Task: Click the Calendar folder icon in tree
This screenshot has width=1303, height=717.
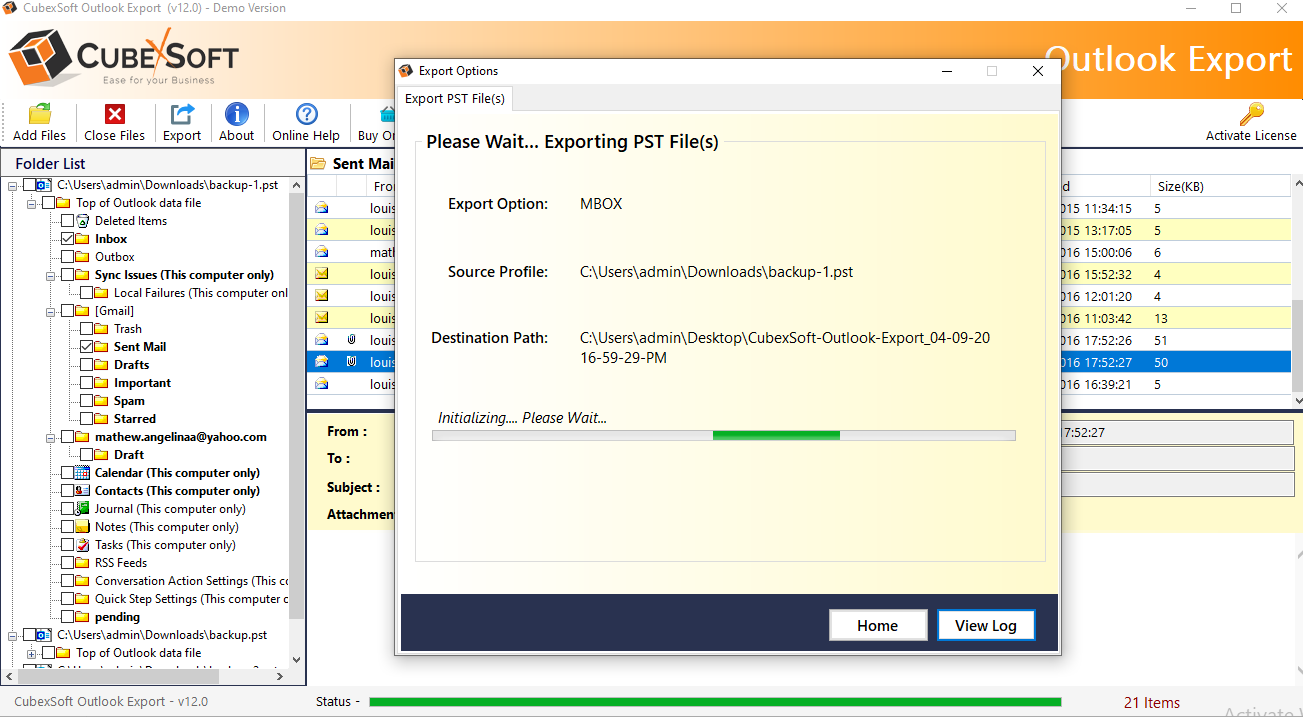Action: (83, 473)
